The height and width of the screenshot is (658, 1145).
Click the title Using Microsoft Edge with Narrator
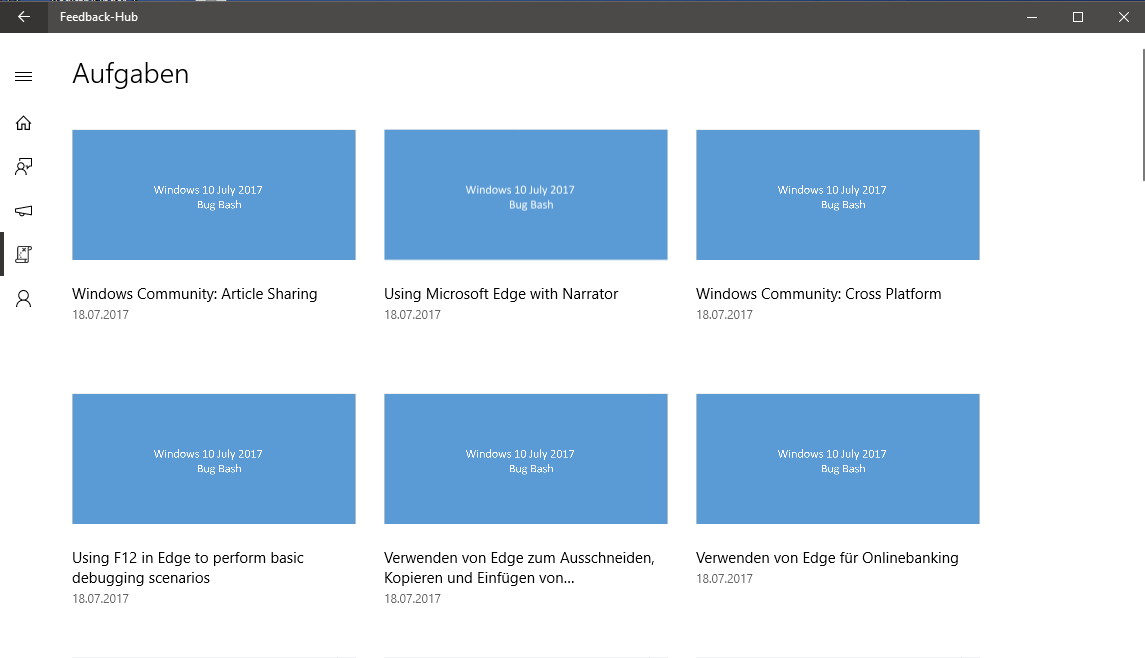click(x=501, y=294)
